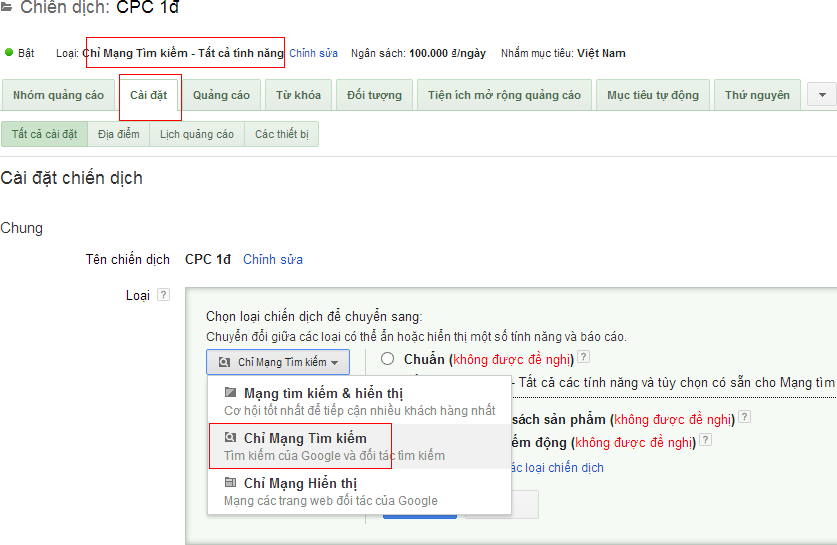Open the Đối tượng tab
The height and width of the screenshot is (545, 837).
(x=374, y=95)
